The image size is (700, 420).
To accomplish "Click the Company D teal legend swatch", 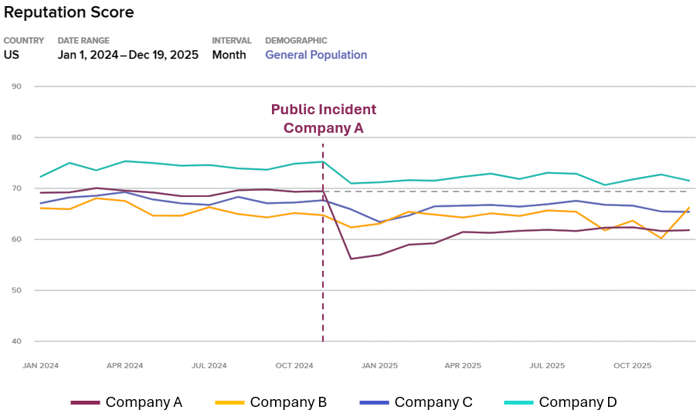I will [x=518, y=403].
